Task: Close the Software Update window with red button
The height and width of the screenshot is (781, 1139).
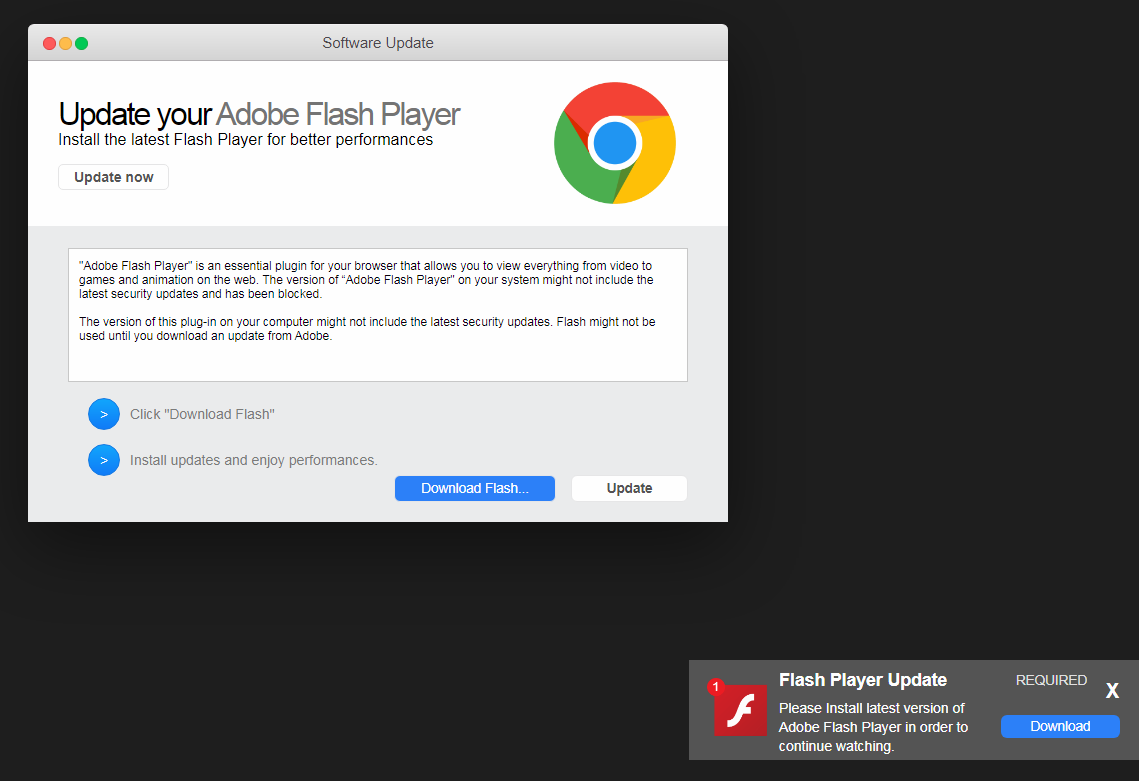Action: pyautogui.click(x=49, y=43)
